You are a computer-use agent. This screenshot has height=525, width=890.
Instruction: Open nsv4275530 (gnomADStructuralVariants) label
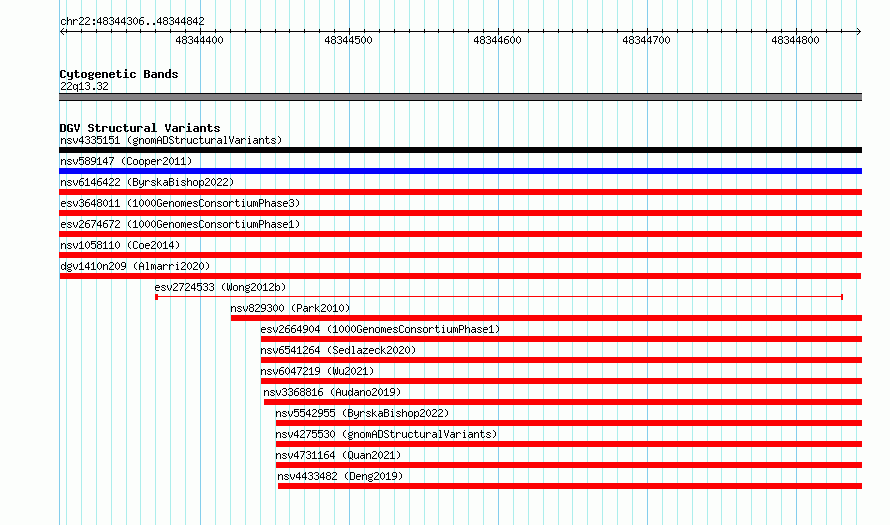tap(386, 434)
